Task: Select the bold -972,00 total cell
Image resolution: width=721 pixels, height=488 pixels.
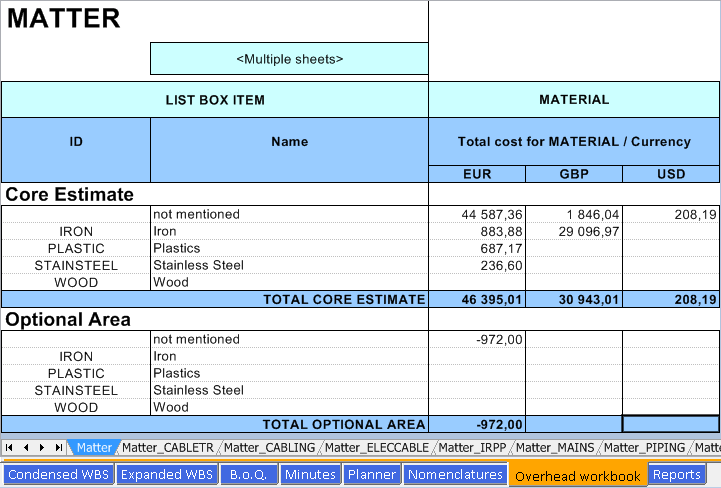Action: [x=477, y=424]
